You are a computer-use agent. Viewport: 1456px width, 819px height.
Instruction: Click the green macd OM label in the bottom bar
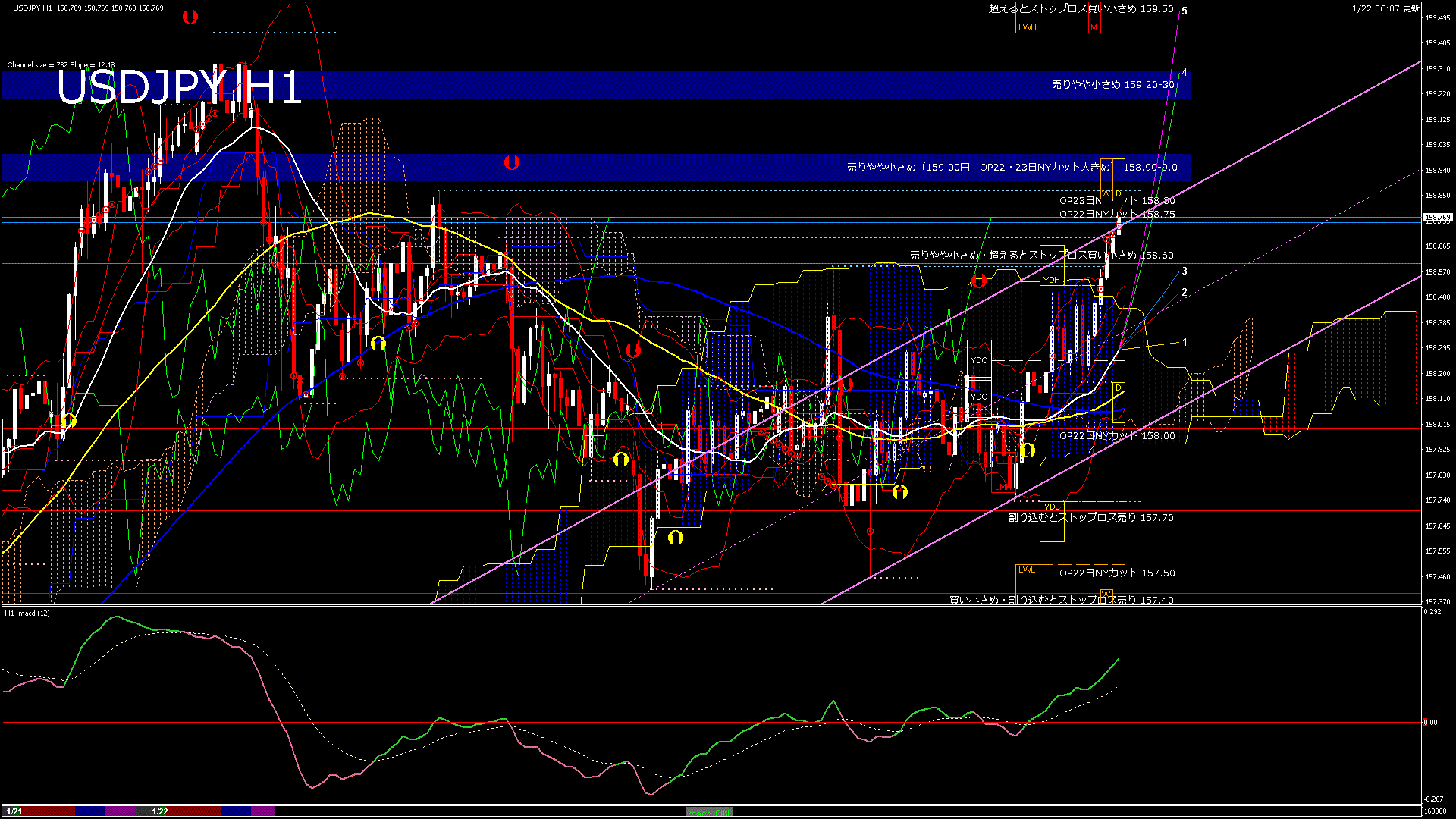point(709,814)
